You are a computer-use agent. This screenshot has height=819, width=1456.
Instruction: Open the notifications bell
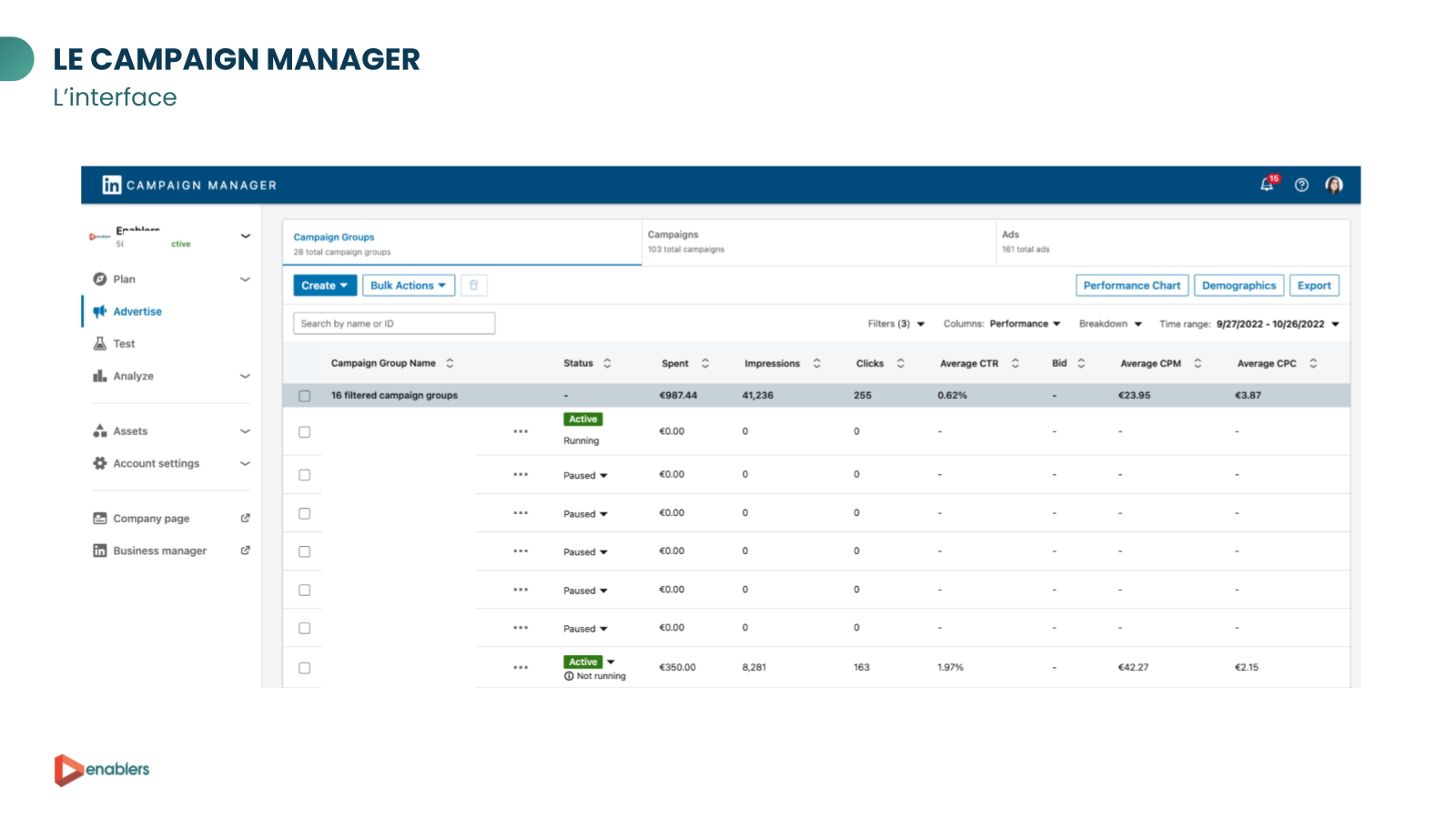(x=1267, y=185)
